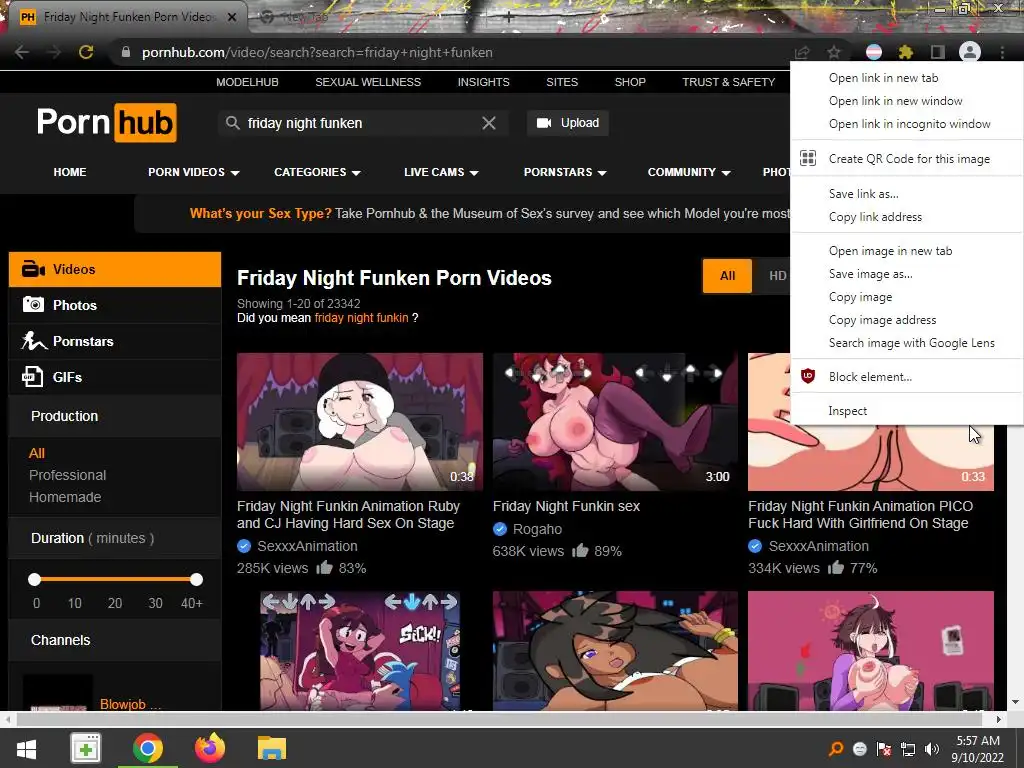Click the magnifier icon in the site search

[232, 123]
